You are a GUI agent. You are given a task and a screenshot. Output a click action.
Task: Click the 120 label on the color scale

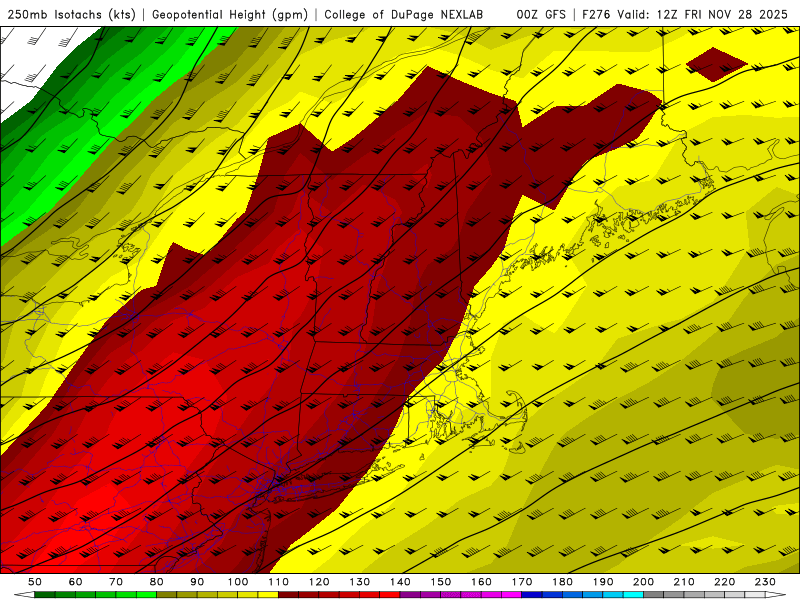pos(319,582)
